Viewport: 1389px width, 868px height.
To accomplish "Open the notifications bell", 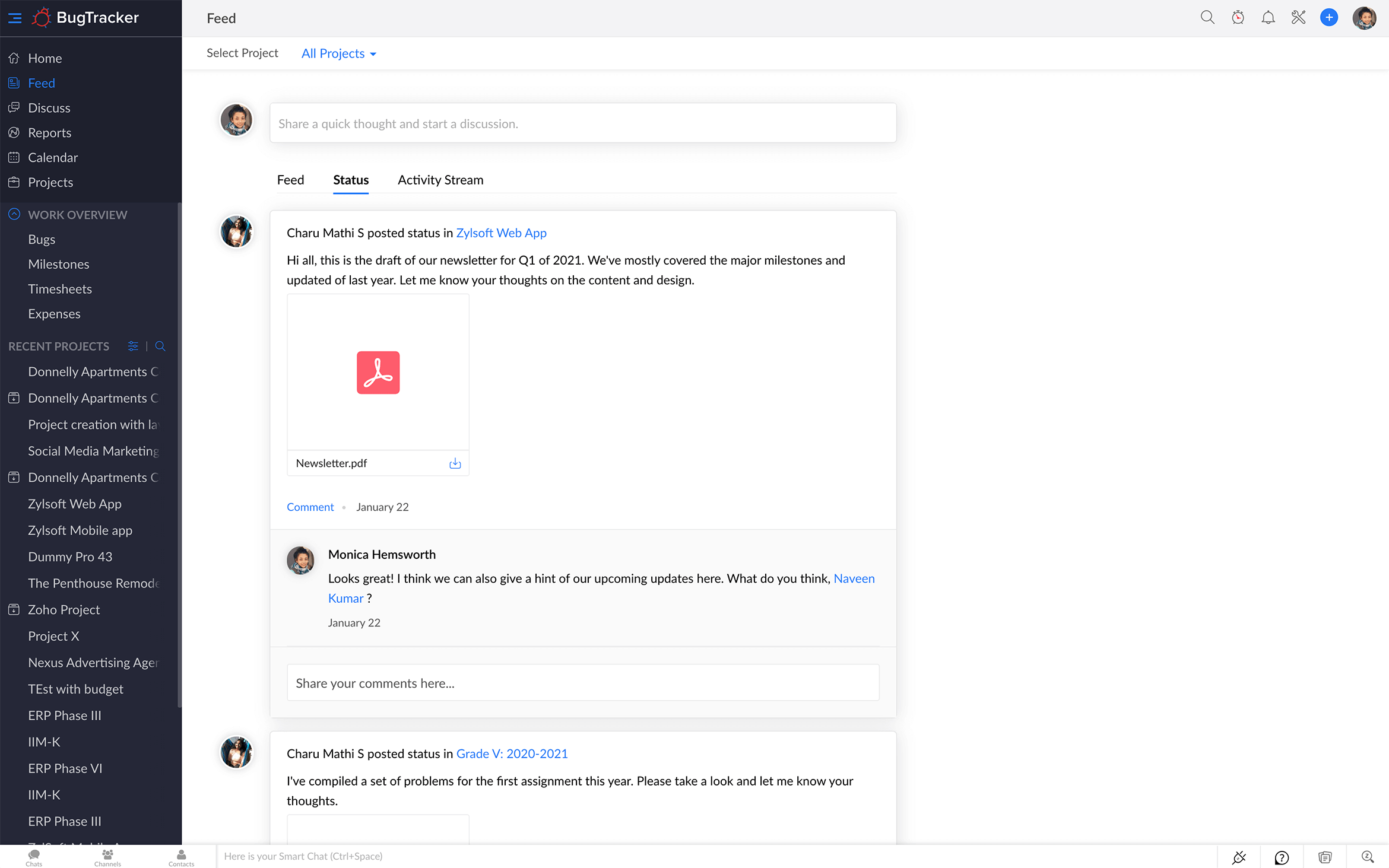I will [1268, 18].
